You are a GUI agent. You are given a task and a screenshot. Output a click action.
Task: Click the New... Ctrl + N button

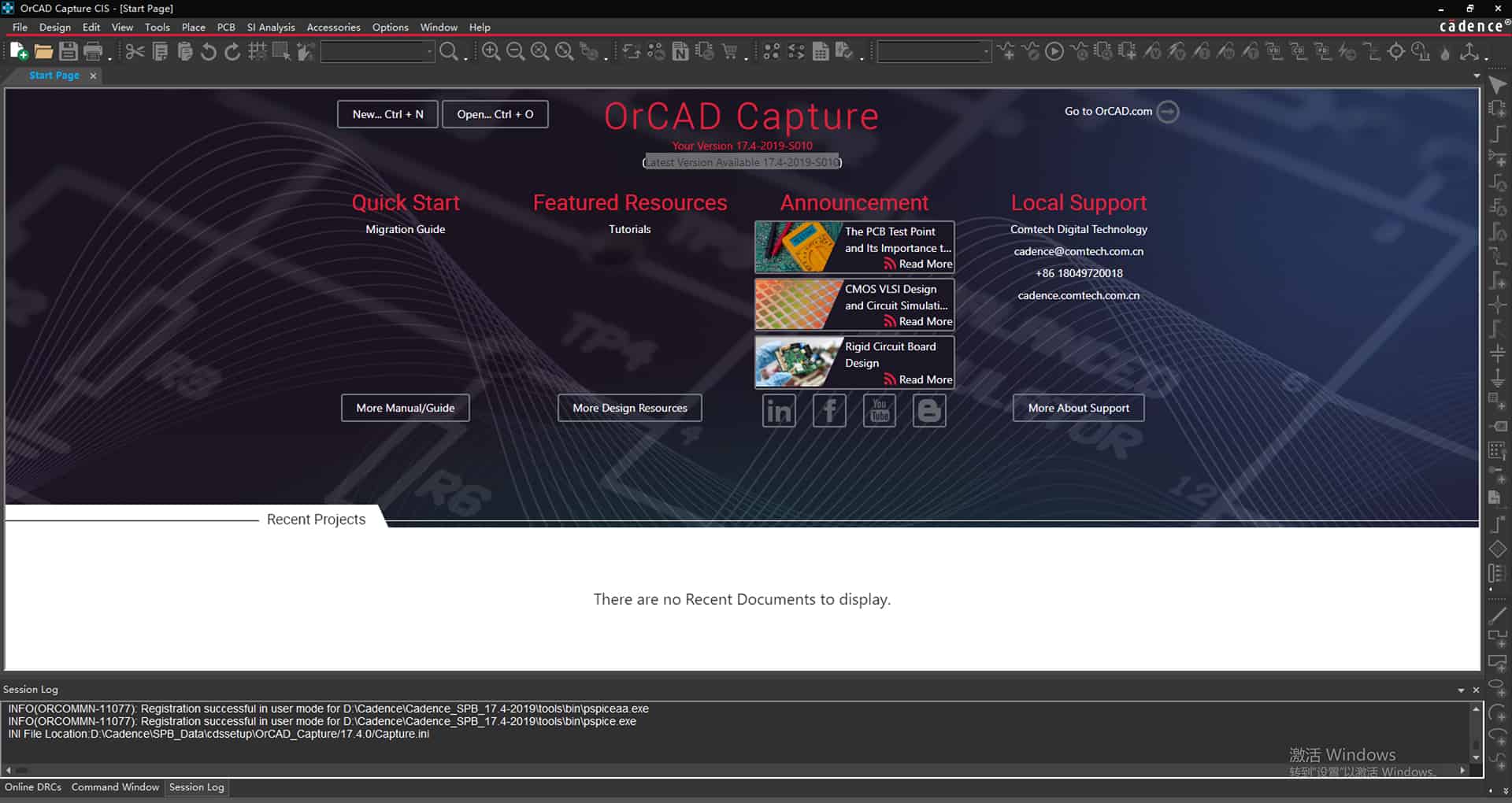click(387, 114)
